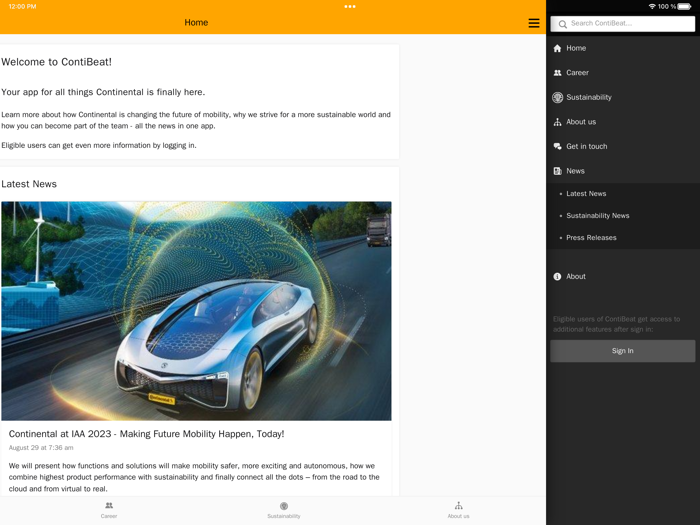This screenshot has width=700, height=525.
Task: Open Get in touch from the side menu
Action: [x=623, y=146]
